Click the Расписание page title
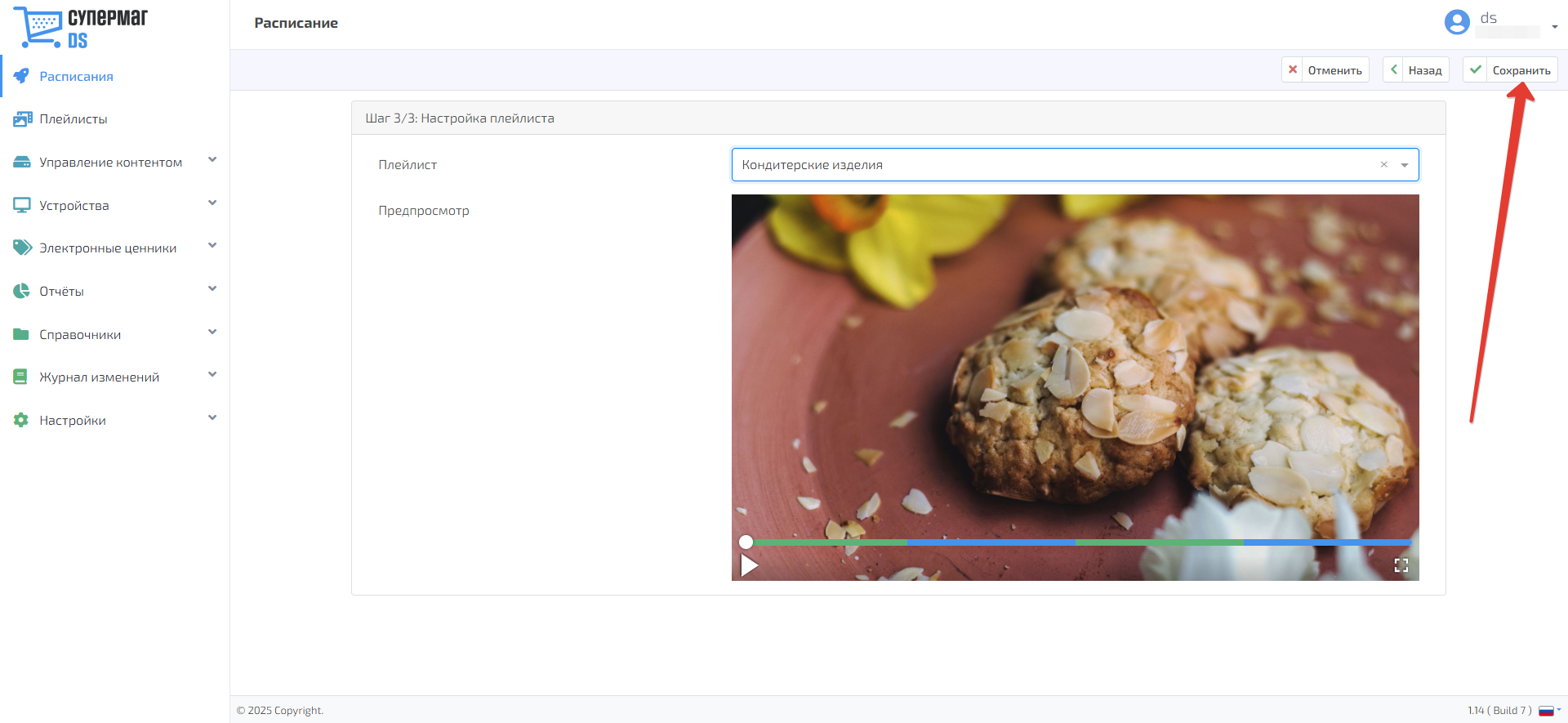 [296, 23]
